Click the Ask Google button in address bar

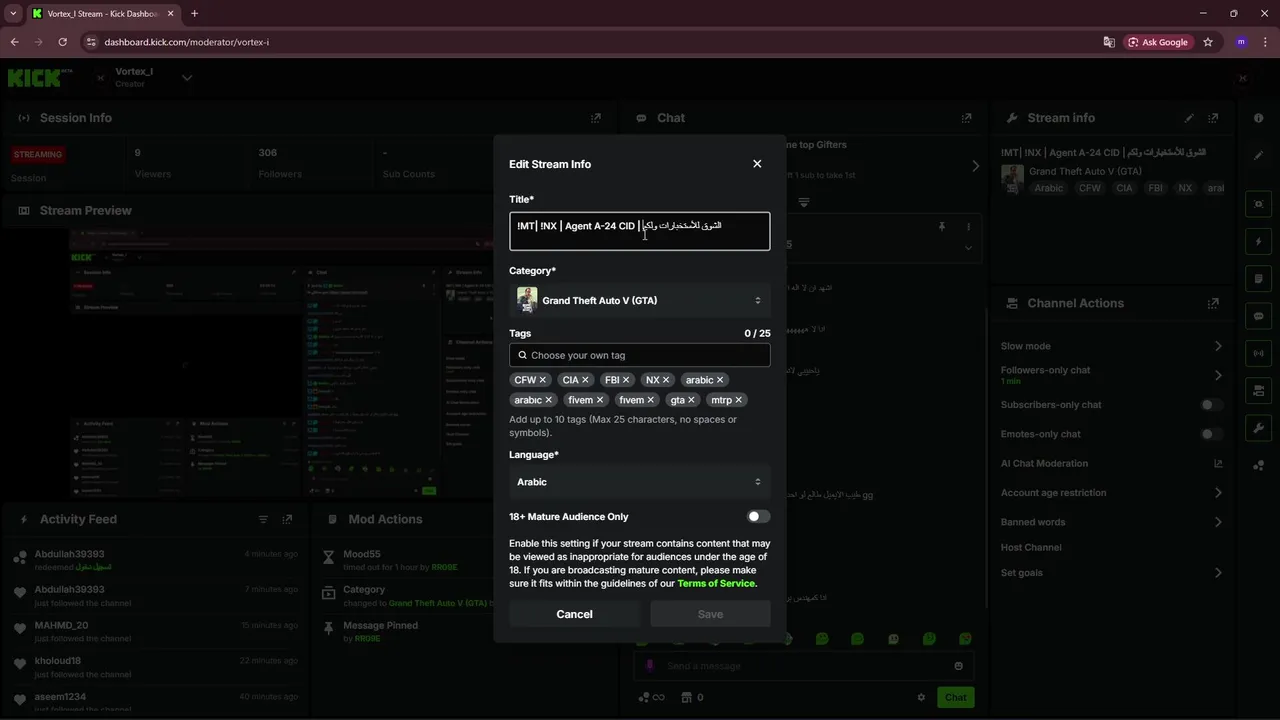click(1158, 42)
